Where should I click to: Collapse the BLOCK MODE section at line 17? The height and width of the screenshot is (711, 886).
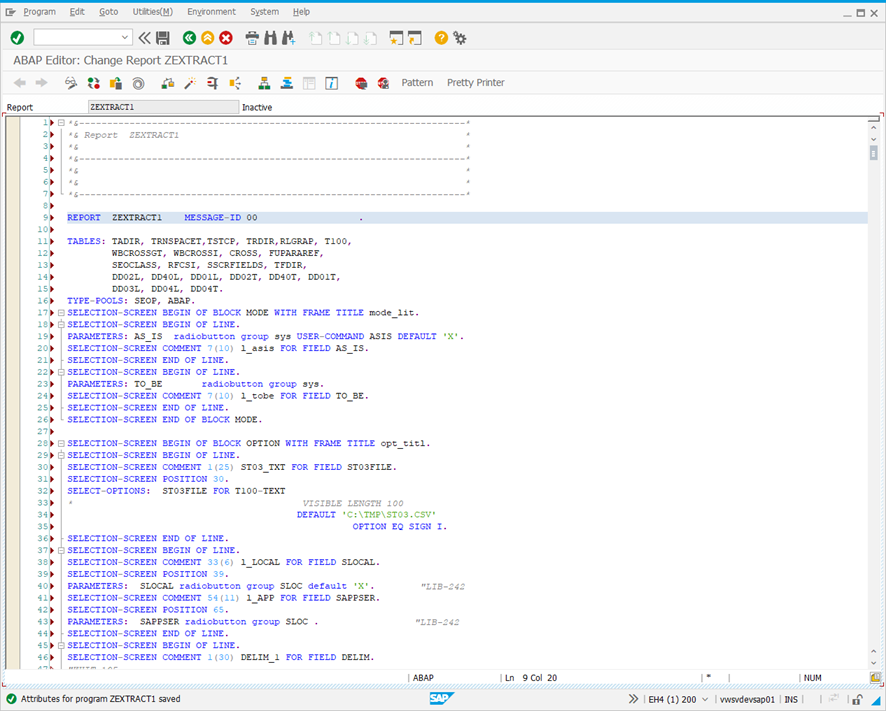61,313
